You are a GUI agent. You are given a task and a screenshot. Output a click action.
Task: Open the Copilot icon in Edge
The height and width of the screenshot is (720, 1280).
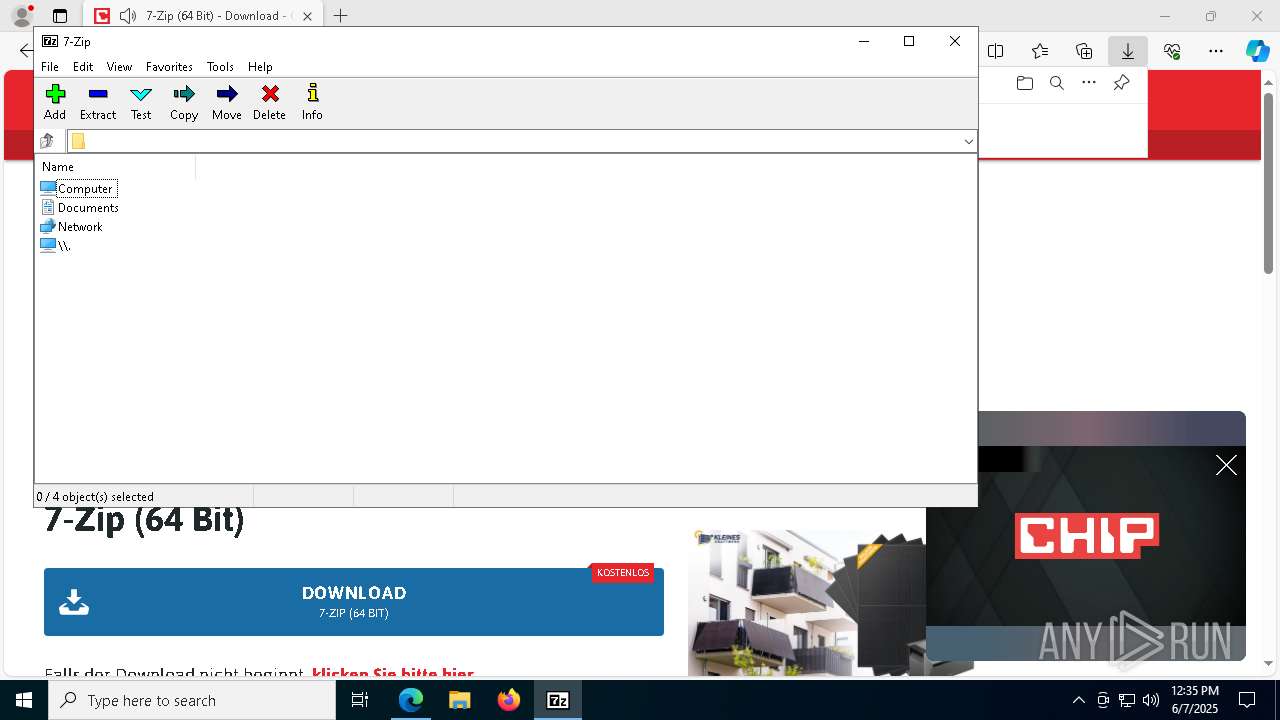point(1257,51)
